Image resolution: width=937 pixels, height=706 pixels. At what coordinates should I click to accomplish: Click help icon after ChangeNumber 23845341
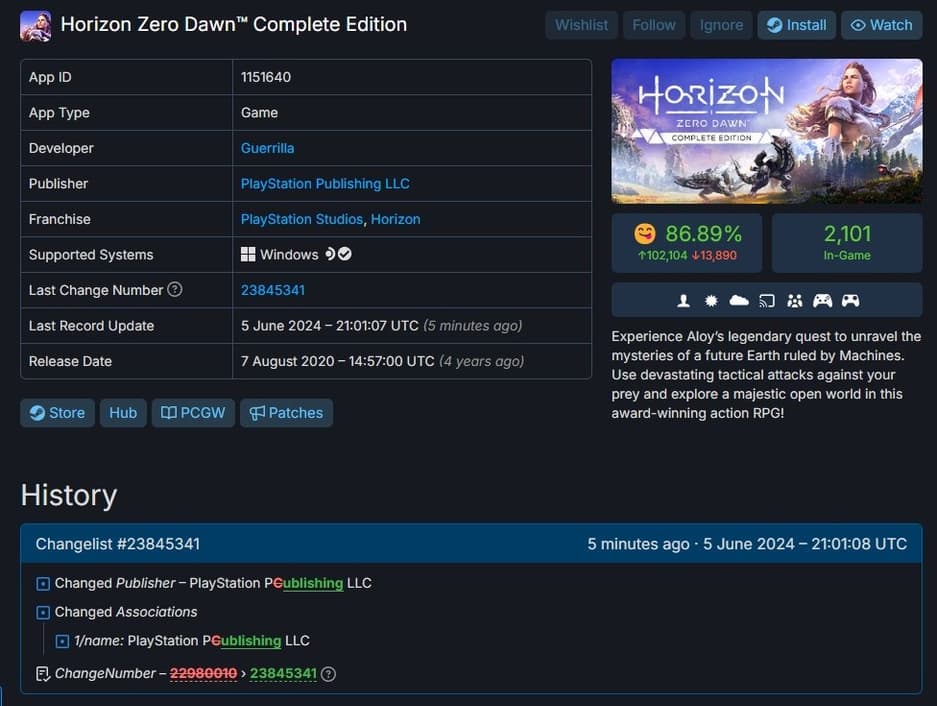[328, 674]
